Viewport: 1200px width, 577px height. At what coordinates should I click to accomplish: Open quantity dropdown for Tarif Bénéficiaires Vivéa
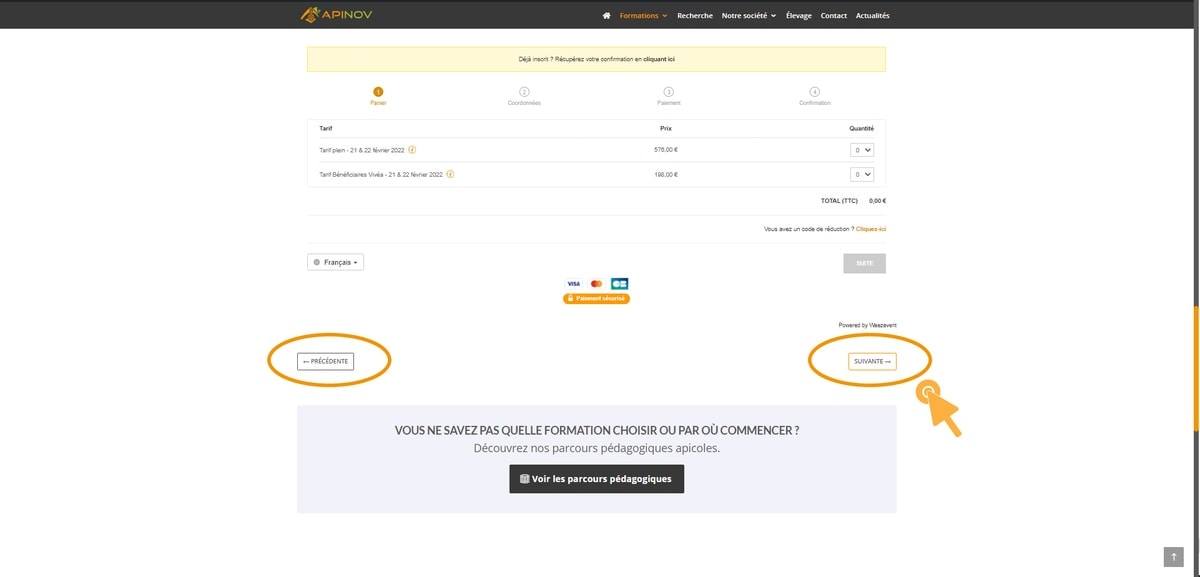[862, 174]
